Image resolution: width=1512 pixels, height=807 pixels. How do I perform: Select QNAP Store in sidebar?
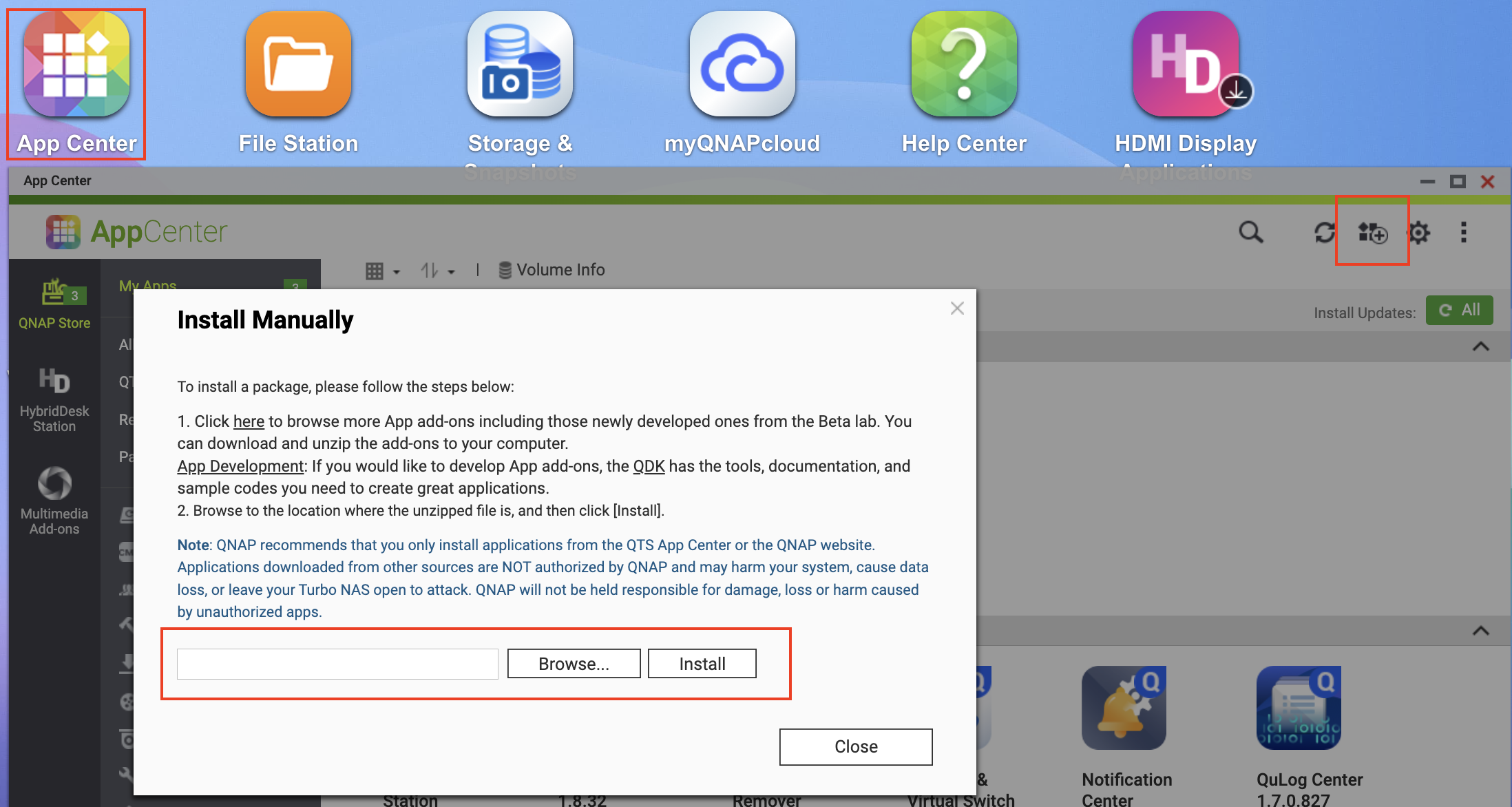coord(54,304)
